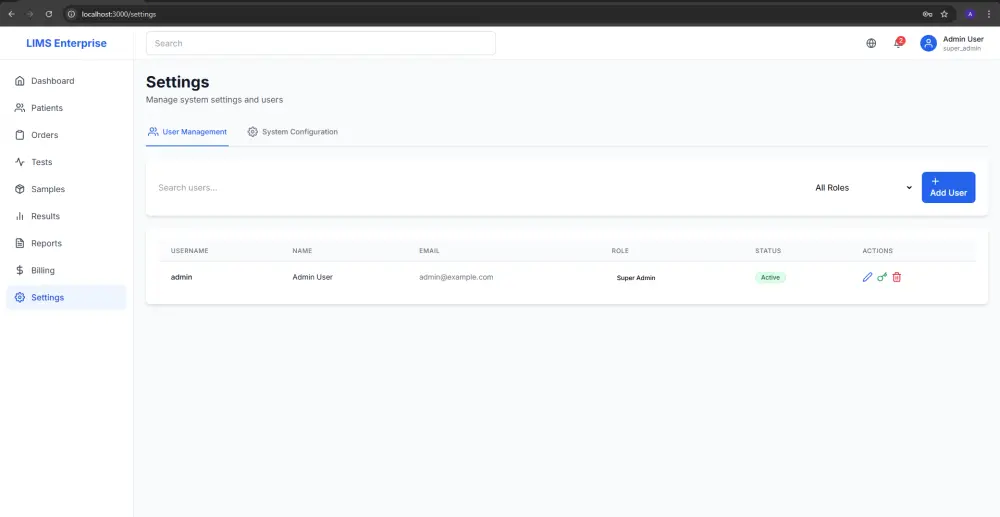
Task: Click the globe language icon
Action: [x=871, y=43]
